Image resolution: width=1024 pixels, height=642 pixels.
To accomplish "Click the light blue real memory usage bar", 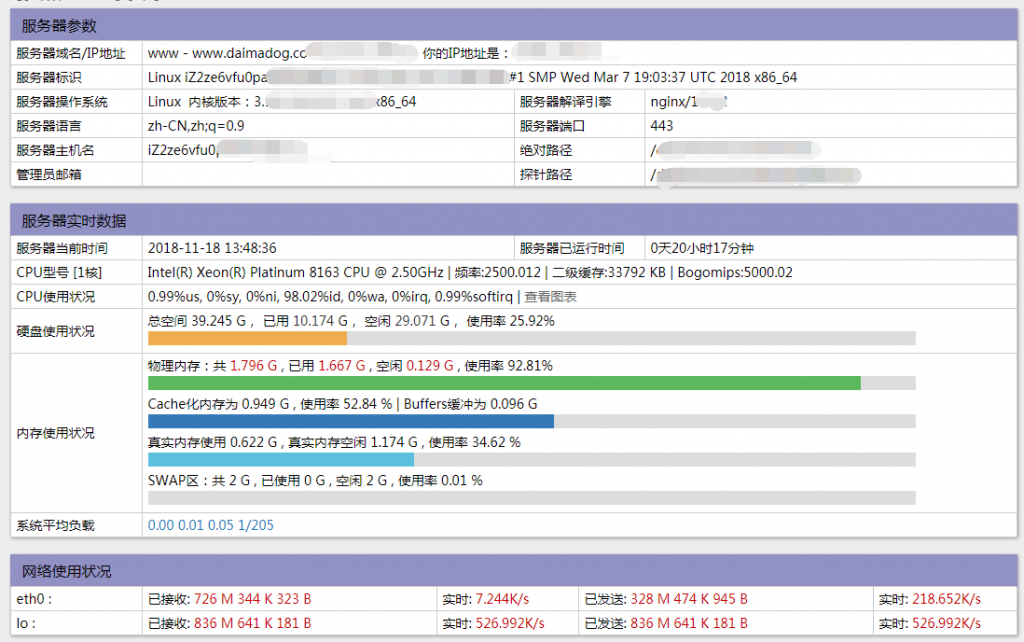I will pyautogui.click(x=281, y=460).
